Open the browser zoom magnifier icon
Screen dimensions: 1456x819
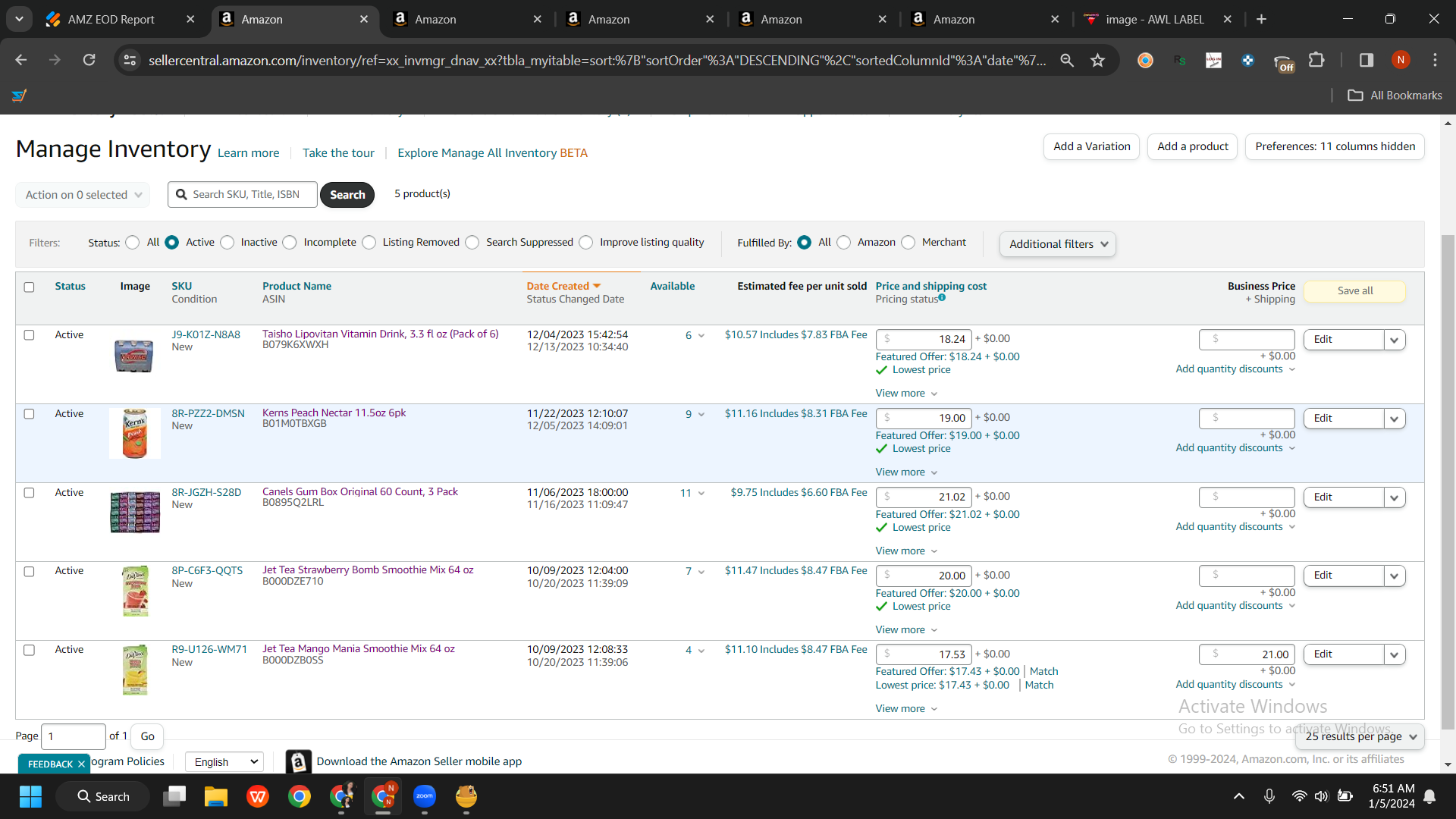tap(1067, 60)
